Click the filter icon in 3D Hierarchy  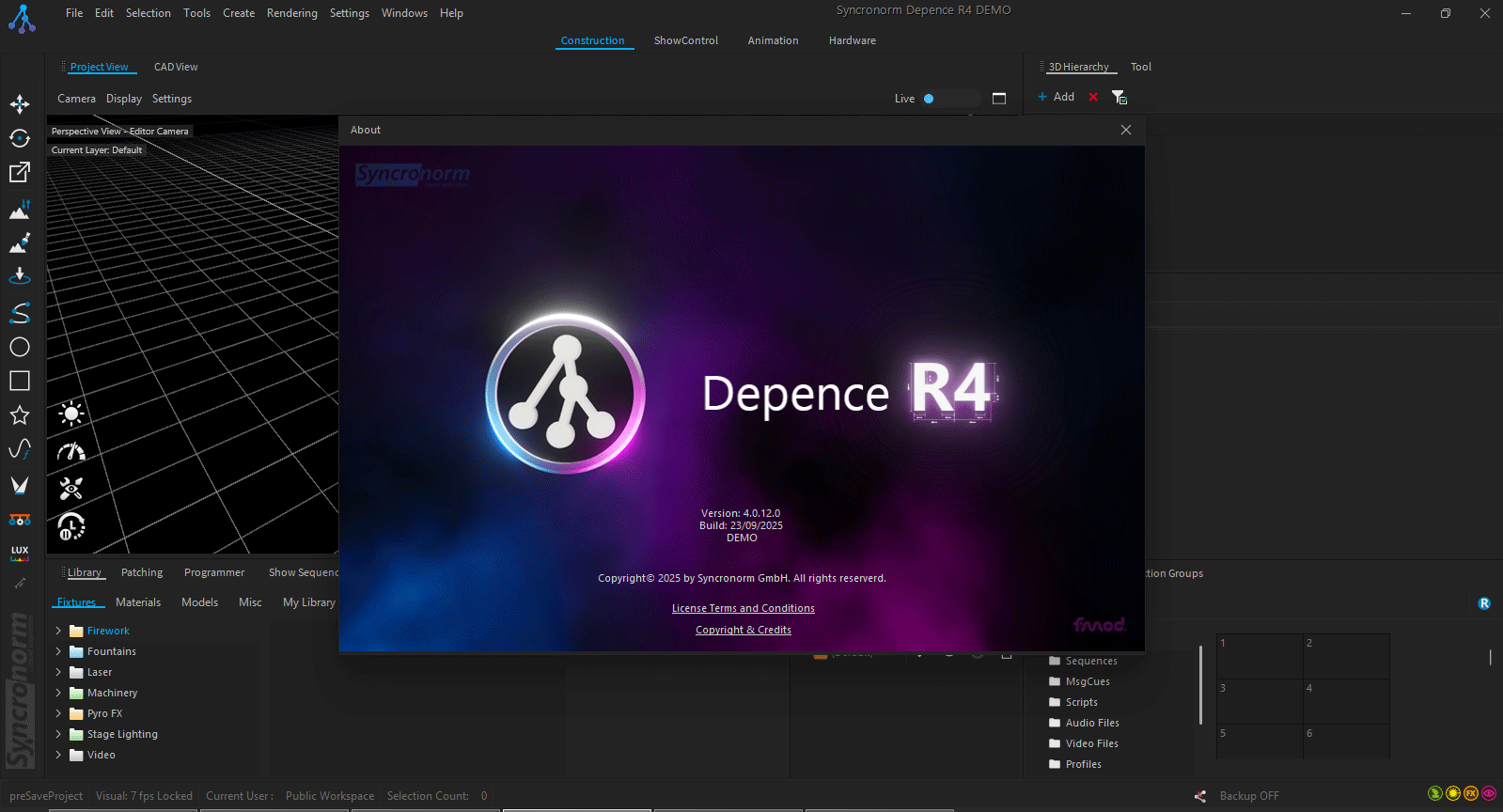1119,97
